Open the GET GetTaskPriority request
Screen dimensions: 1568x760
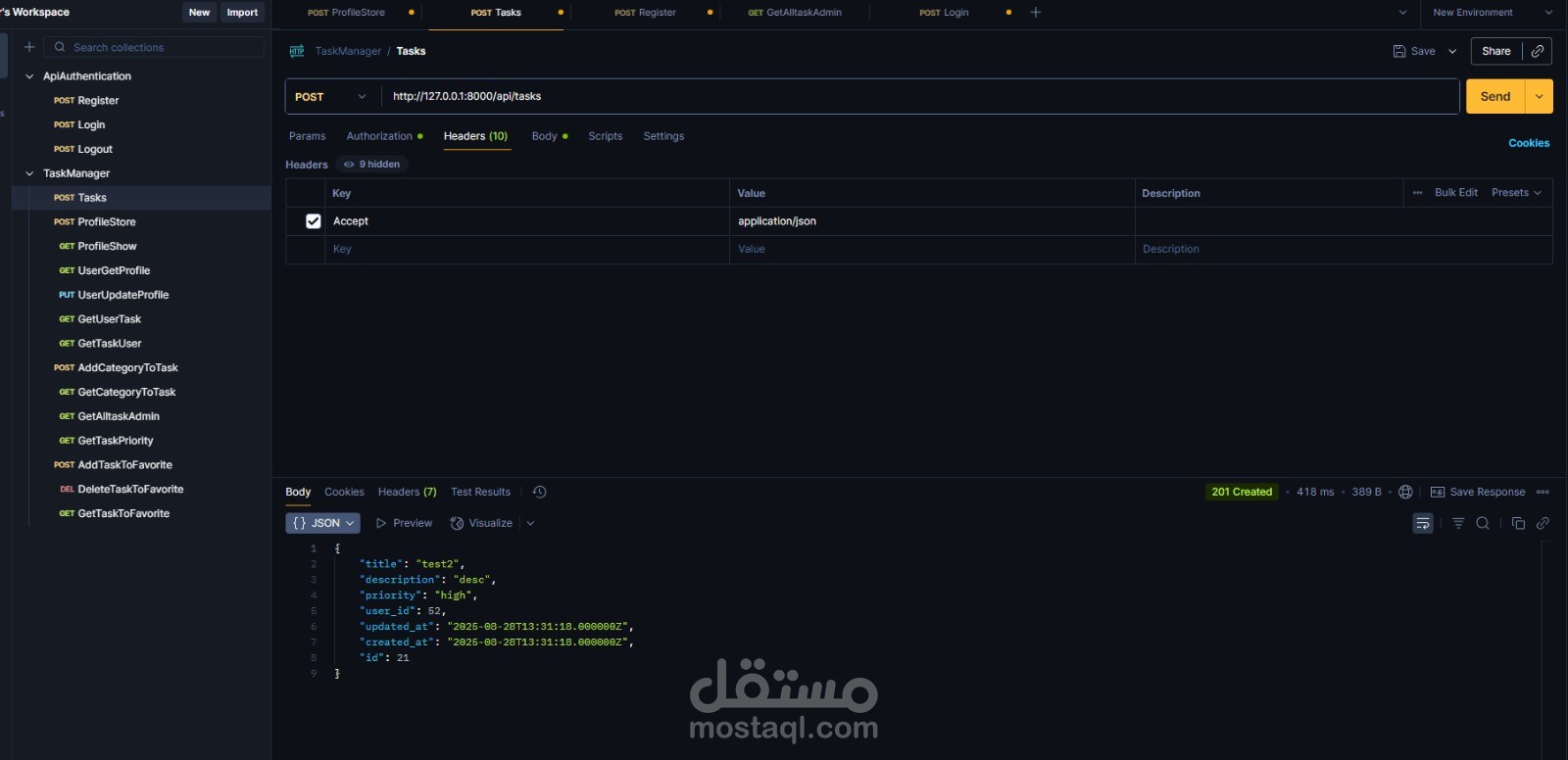[106, 441]
